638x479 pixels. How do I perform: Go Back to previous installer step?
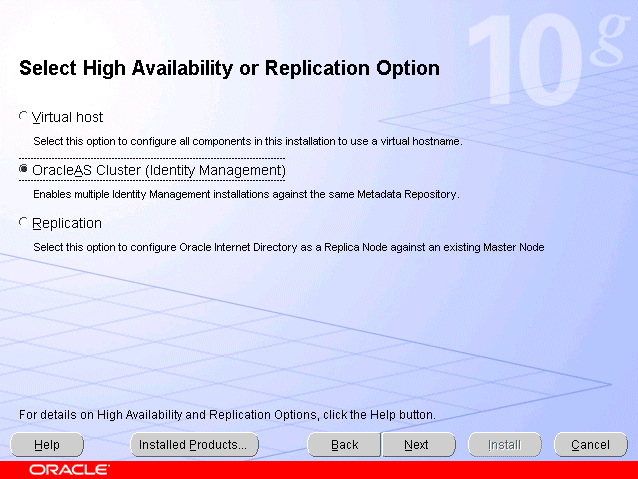(x=344, y=444)
